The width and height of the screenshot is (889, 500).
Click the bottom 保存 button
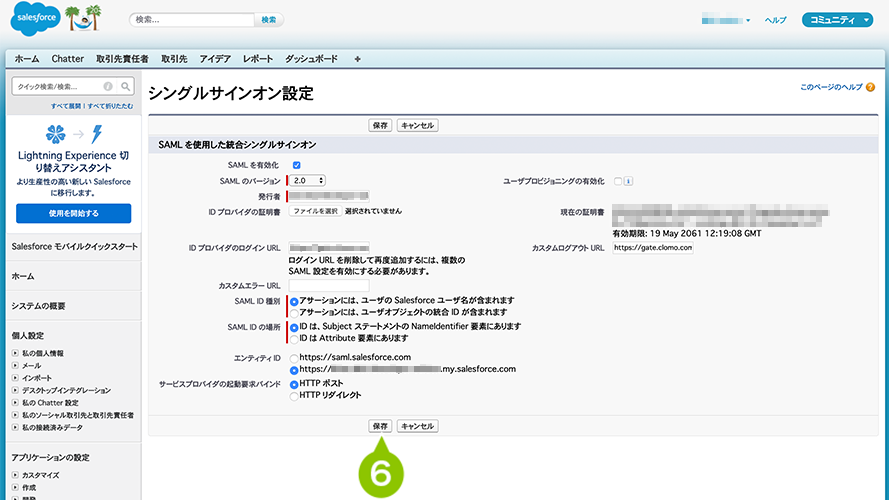tap(380, 426)
